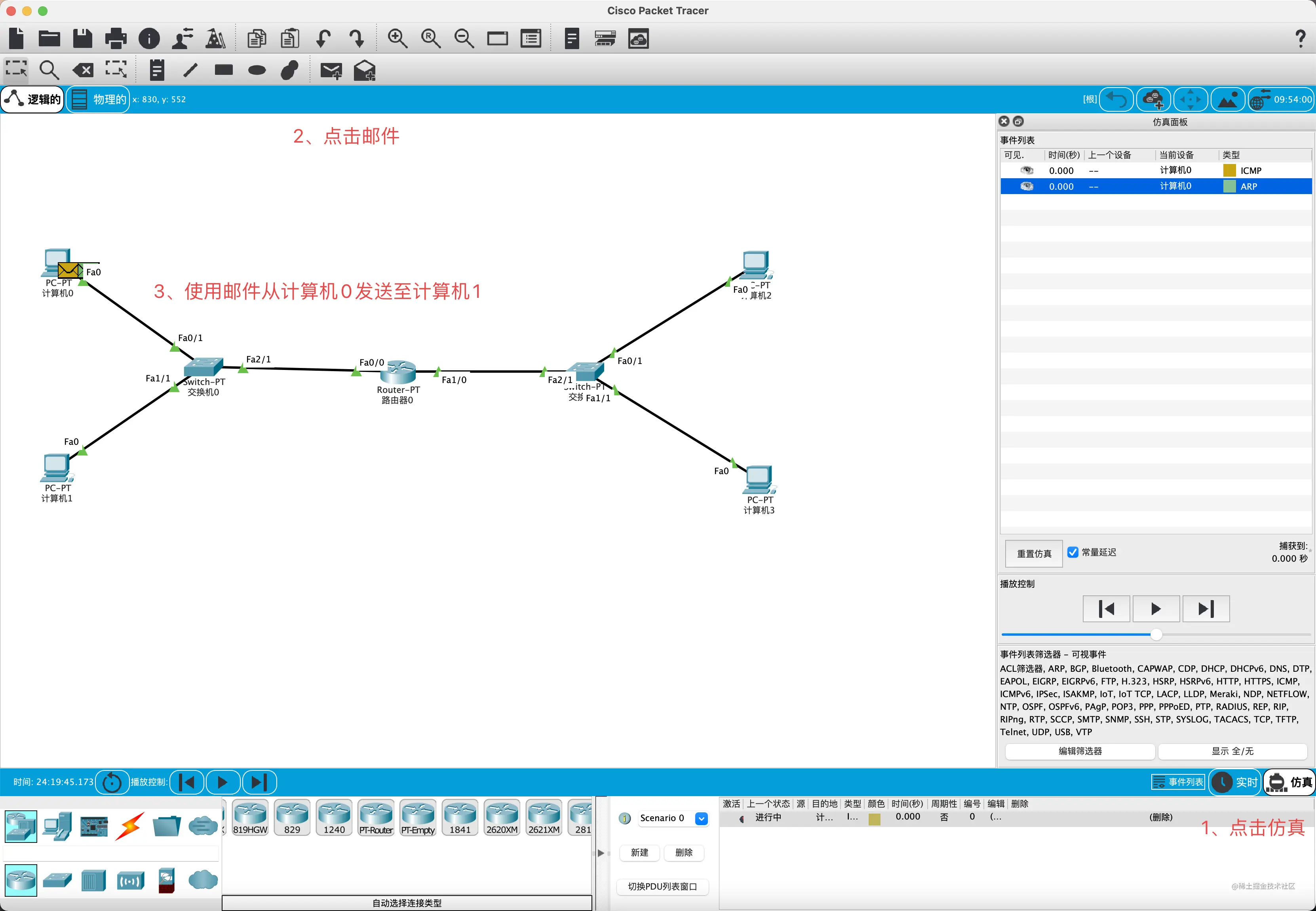Select the Routers subcategory icon
Screen dimensions: 1316x911
(x=21, y=880)
